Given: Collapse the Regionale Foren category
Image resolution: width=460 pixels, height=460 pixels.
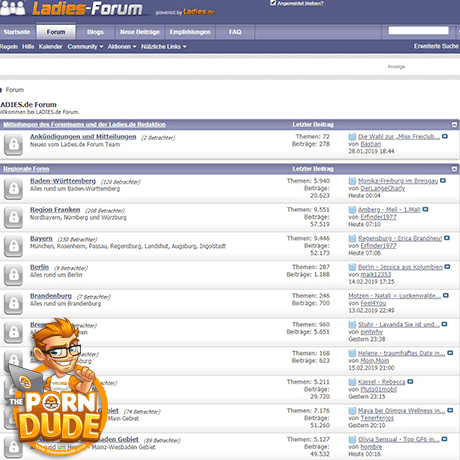Looking at the screenshot, I should (454, 169).
